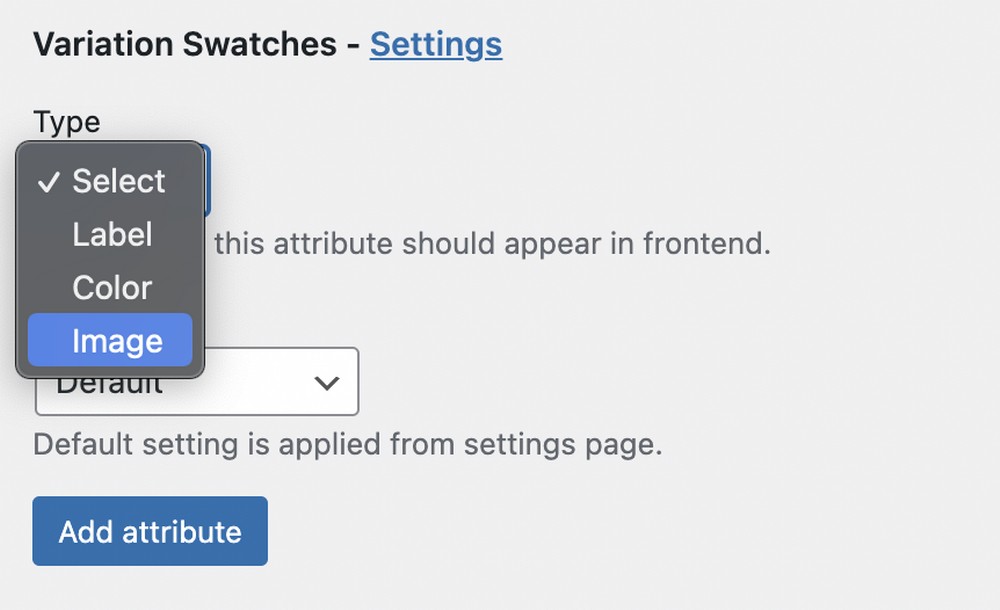This screenshot has width=1000, height=610.
Task: Click the Variation Swatches heading text
Action: pyautogui.click(x=185, y=44)
